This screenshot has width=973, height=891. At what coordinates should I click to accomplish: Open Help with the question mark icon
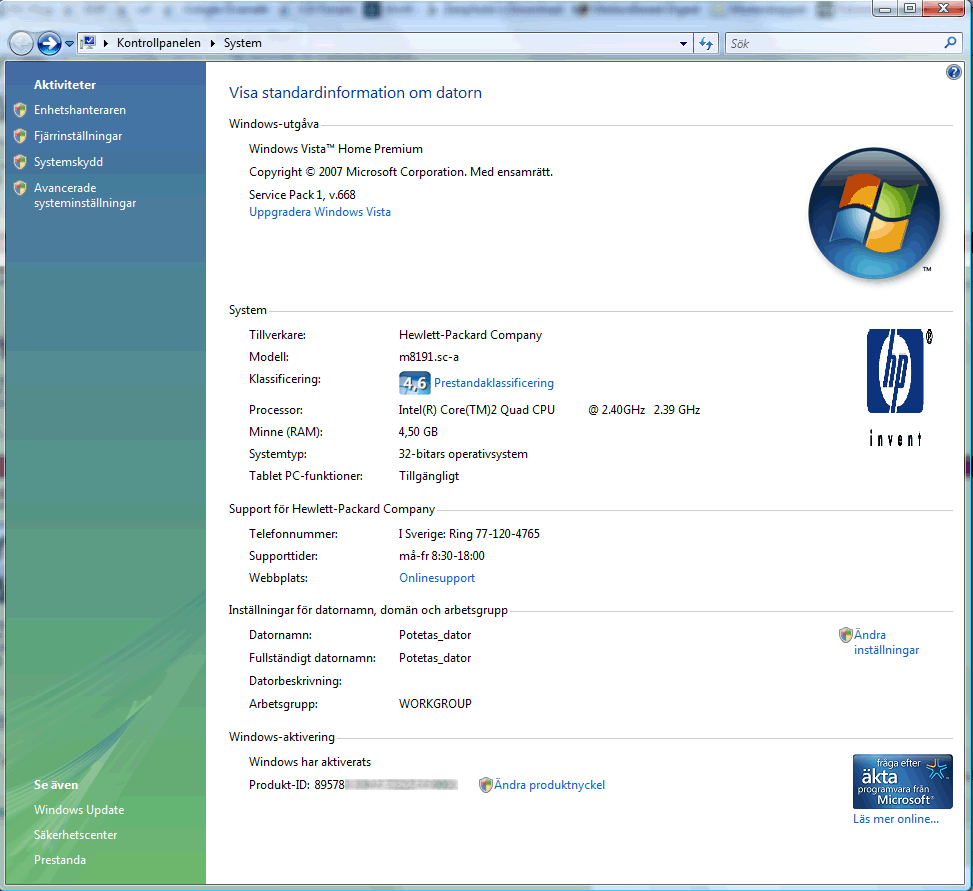tap(954, 72)
